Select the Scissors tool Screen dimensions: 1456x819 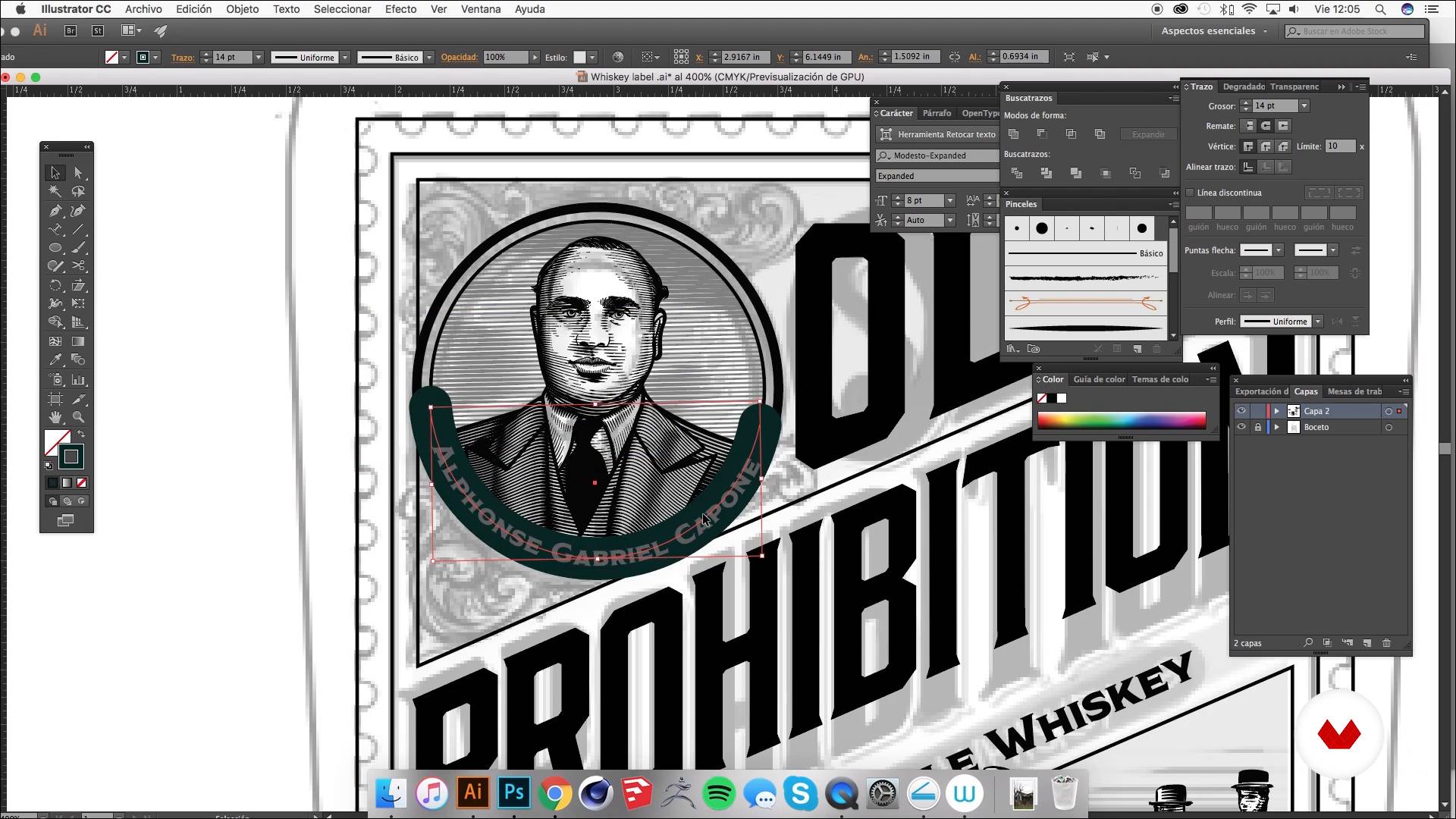78,266
